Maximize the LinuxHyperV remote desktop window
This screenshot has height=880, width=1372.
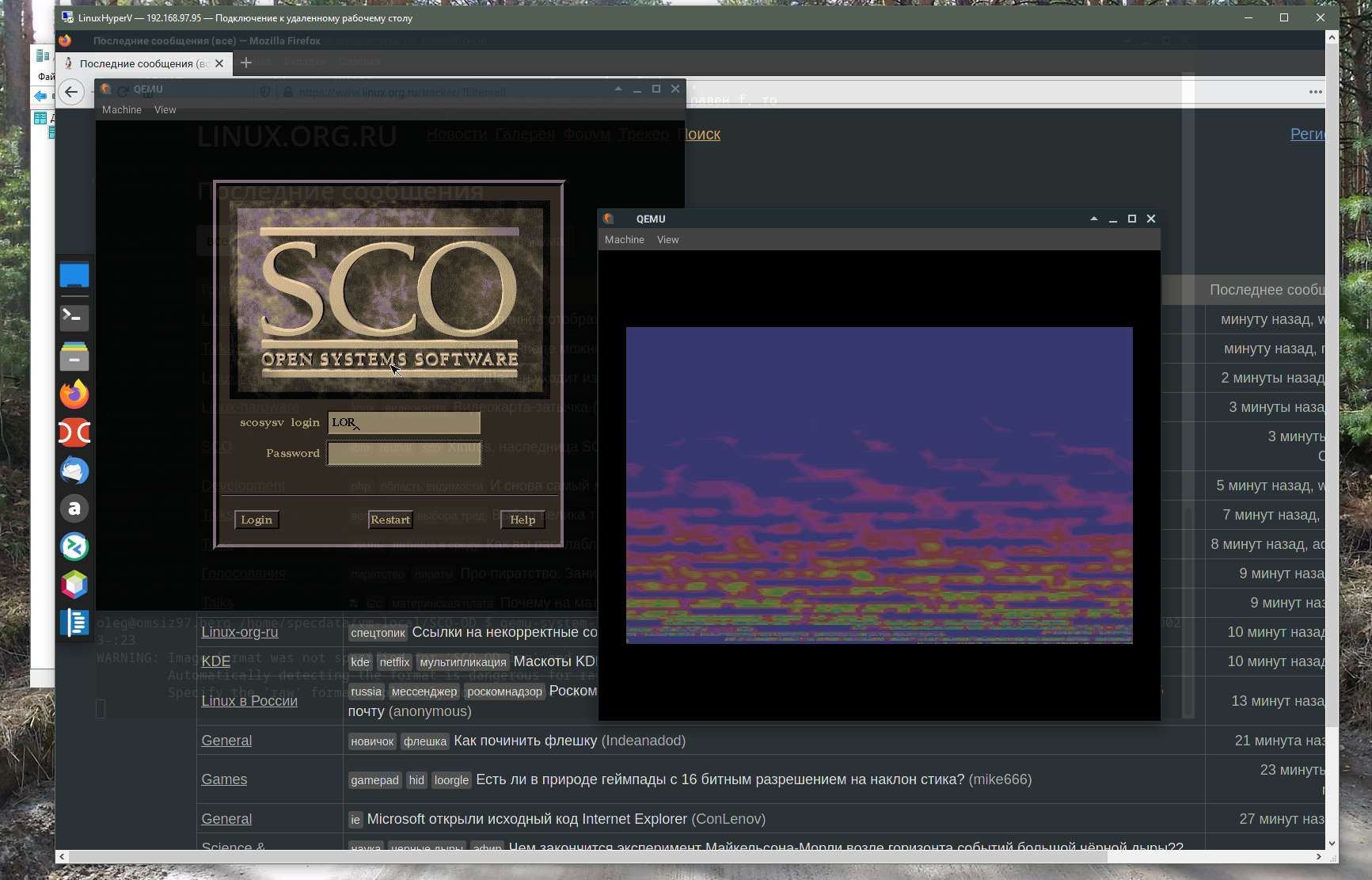point(1284,17)
